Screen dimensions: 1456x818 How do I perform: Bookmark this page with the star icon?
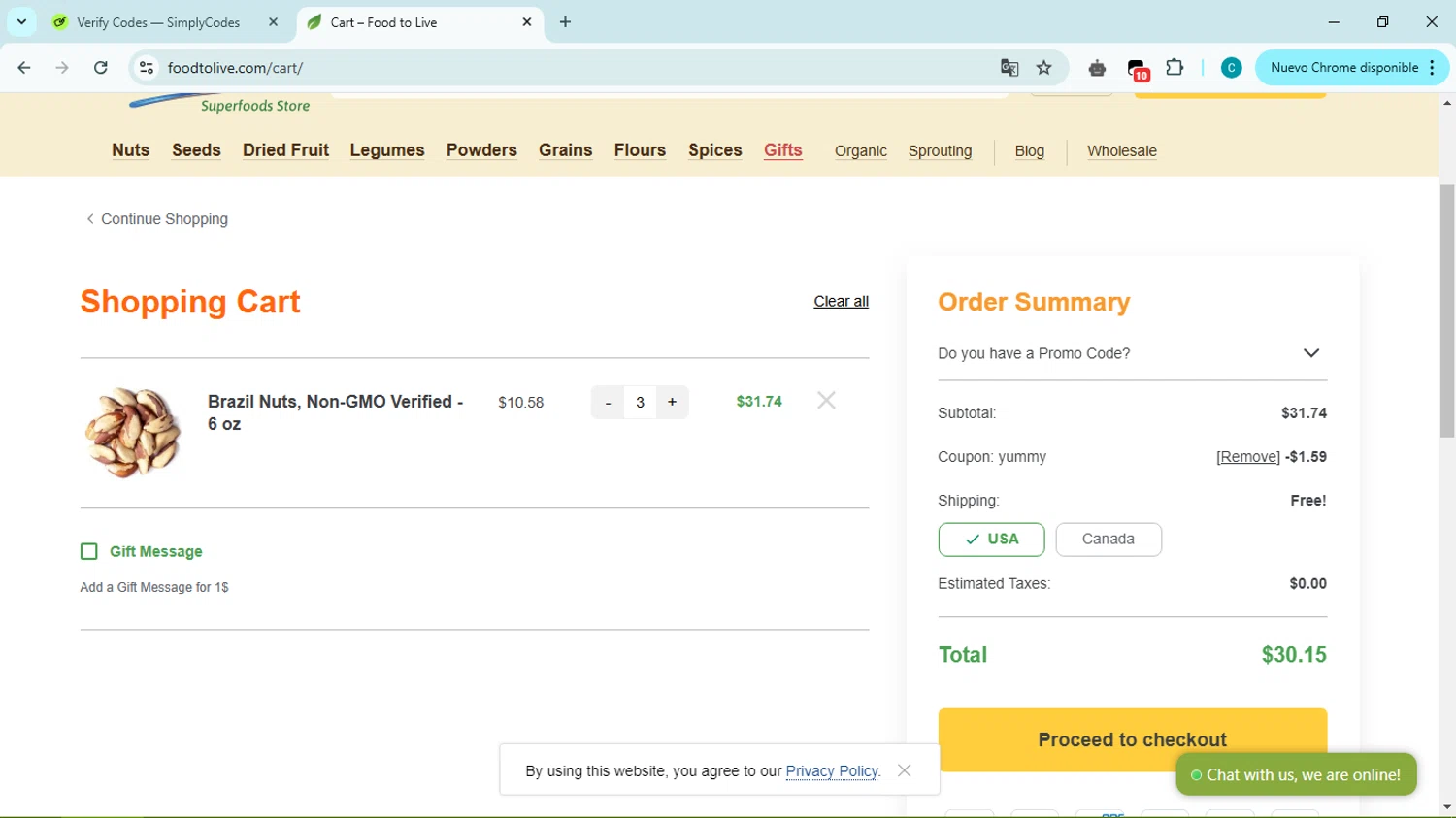[x=1044, y=68]
